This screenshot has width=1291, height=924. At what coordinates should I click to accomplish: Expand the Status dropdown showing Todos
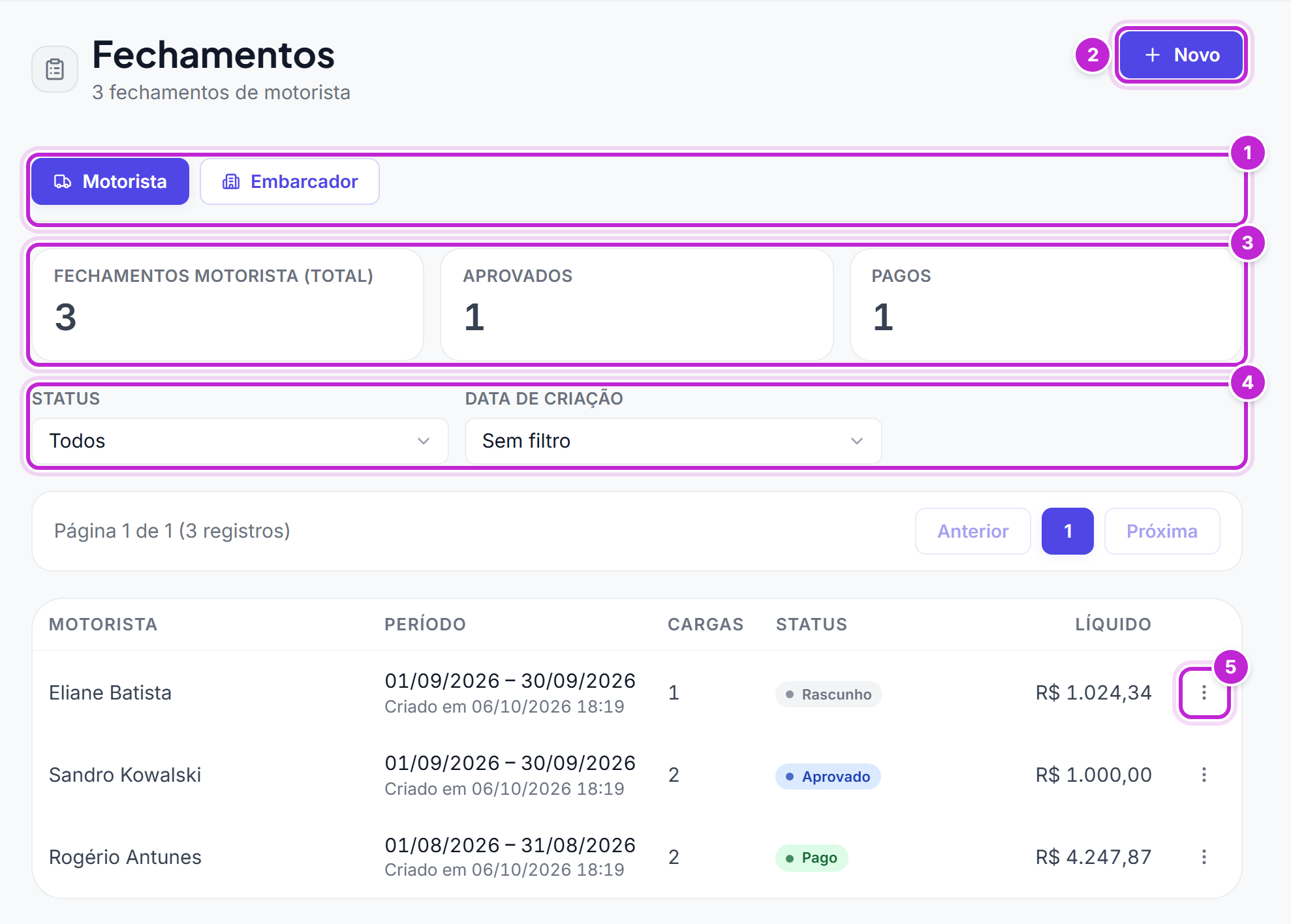(x=240, y=441)
